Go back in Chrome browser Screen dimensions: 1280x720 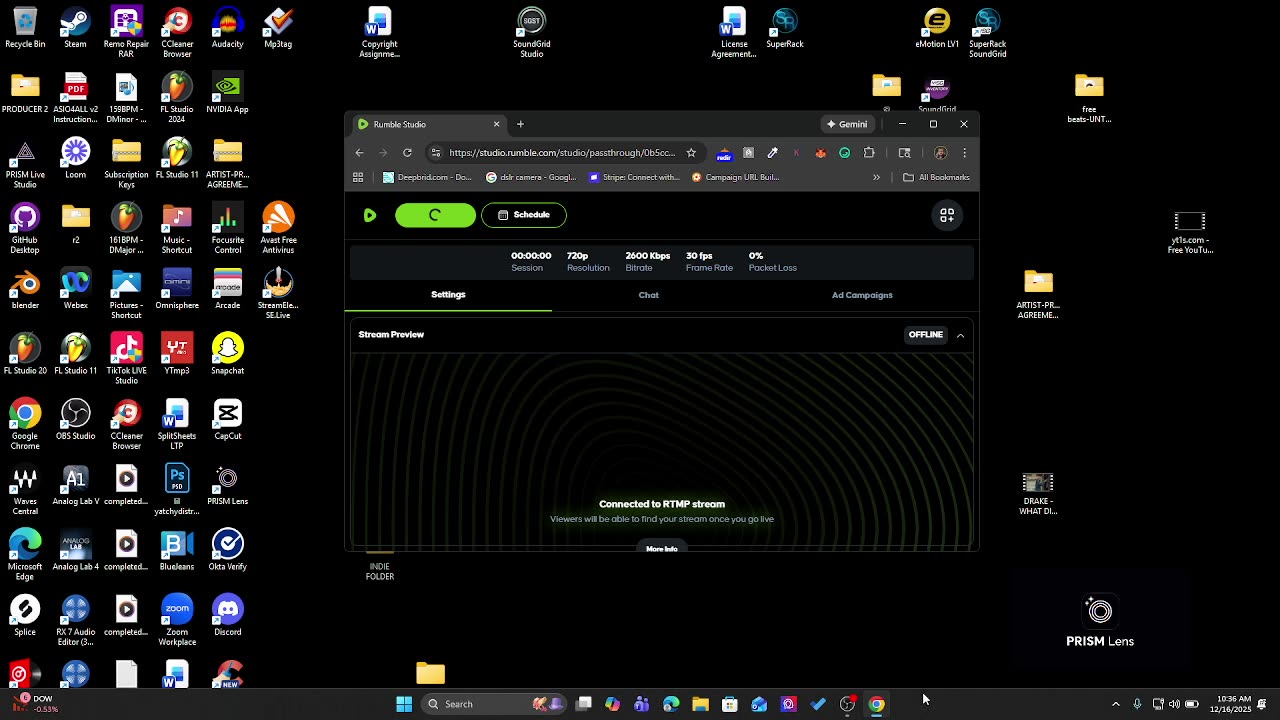359,153
